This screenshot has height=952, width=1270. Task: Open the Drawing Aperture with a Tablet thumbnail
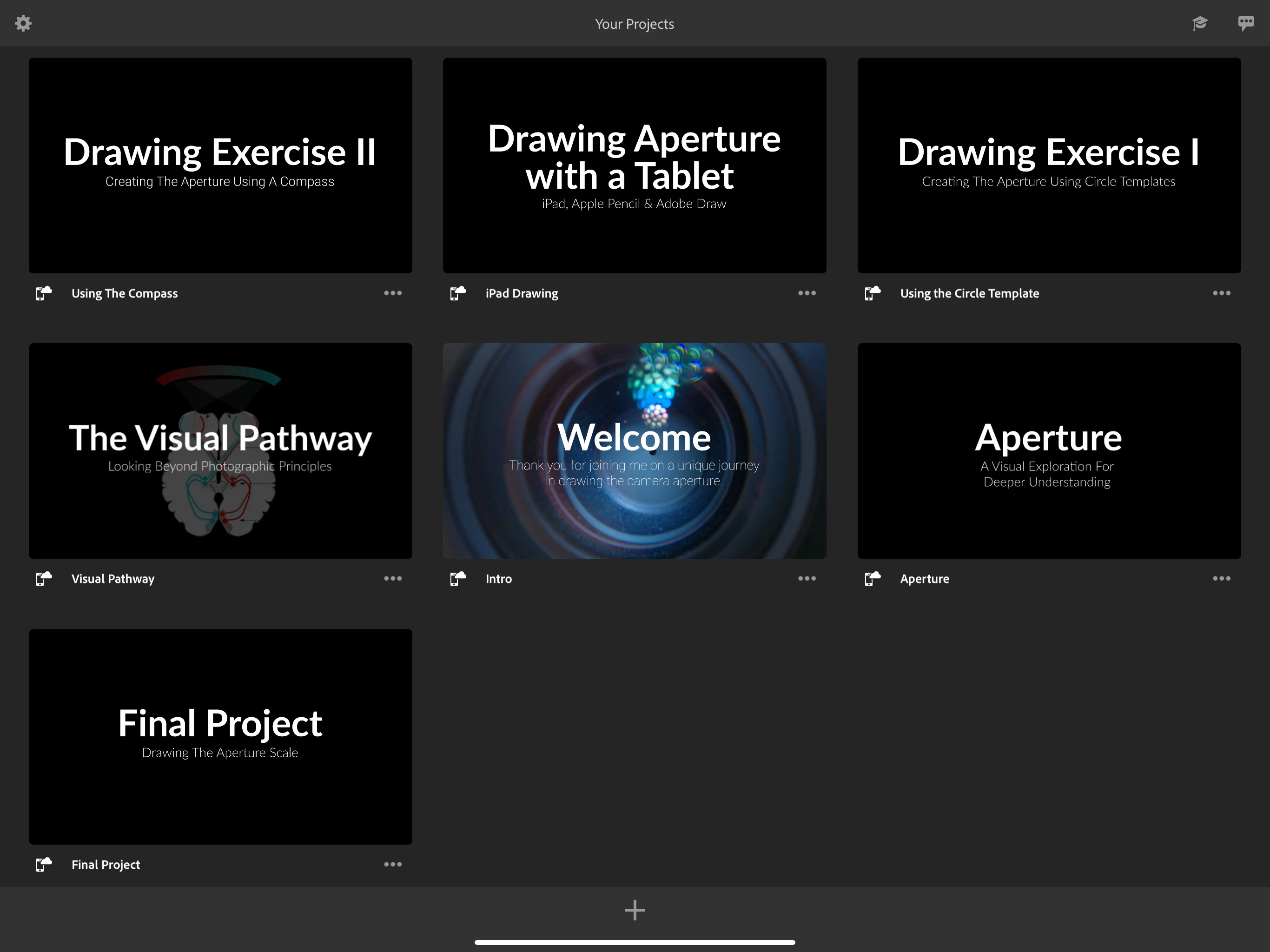pos(635,165)
